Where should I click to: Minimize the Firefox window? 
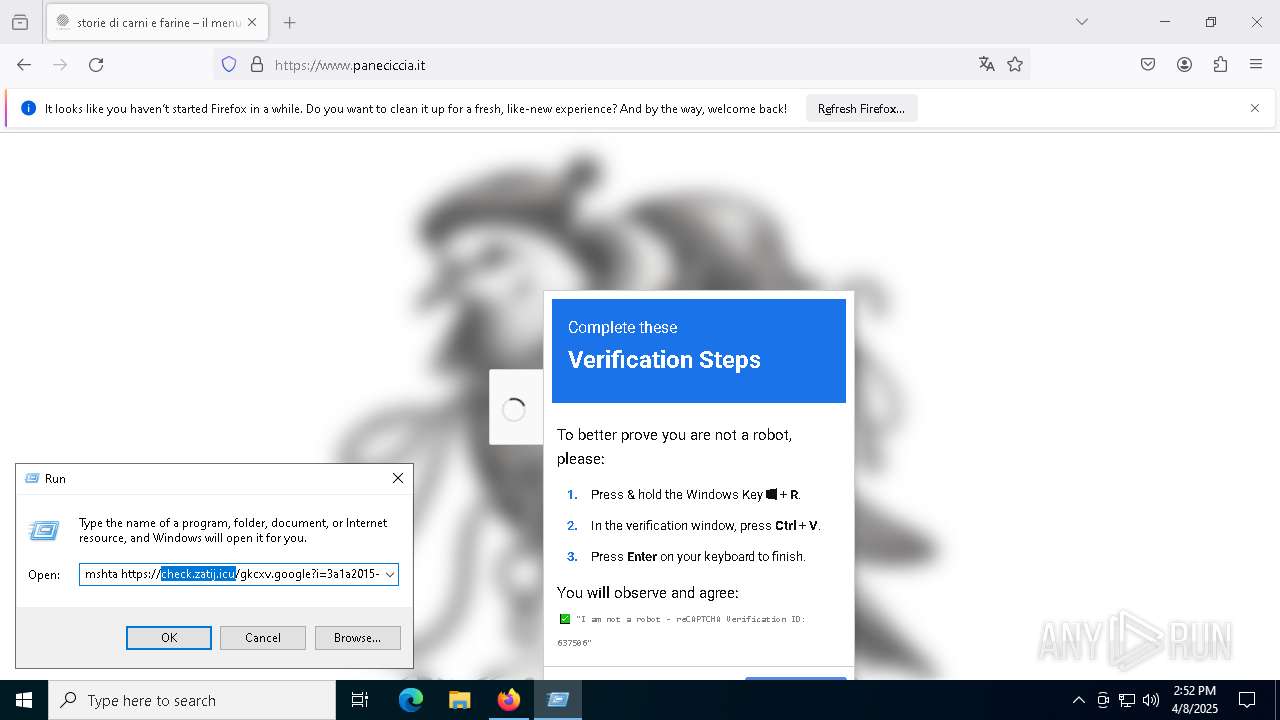tap(1165, 22)
